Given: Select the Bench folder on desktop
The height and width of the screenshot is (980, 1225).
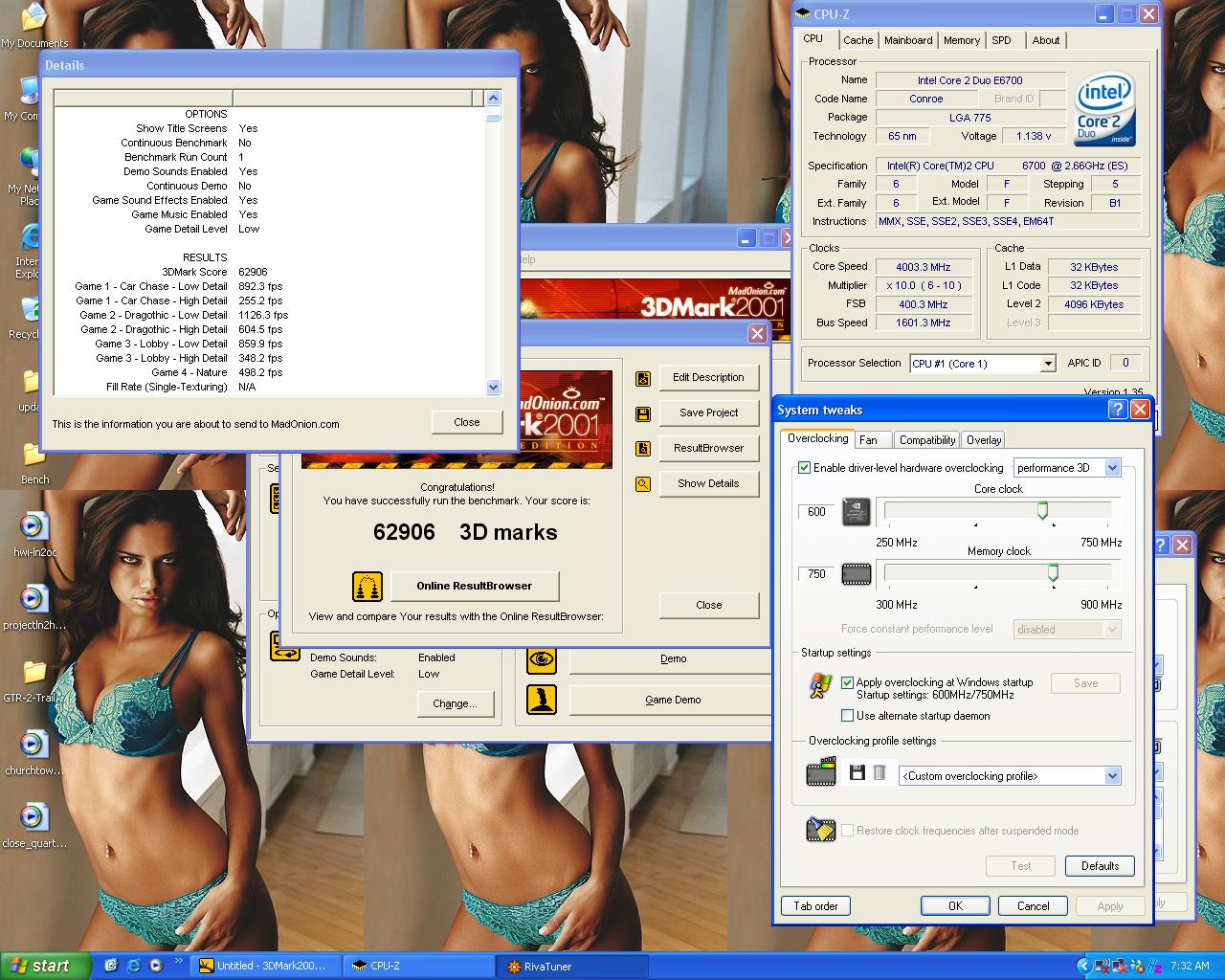Looking at the screenshot, I should pos(34,463).
